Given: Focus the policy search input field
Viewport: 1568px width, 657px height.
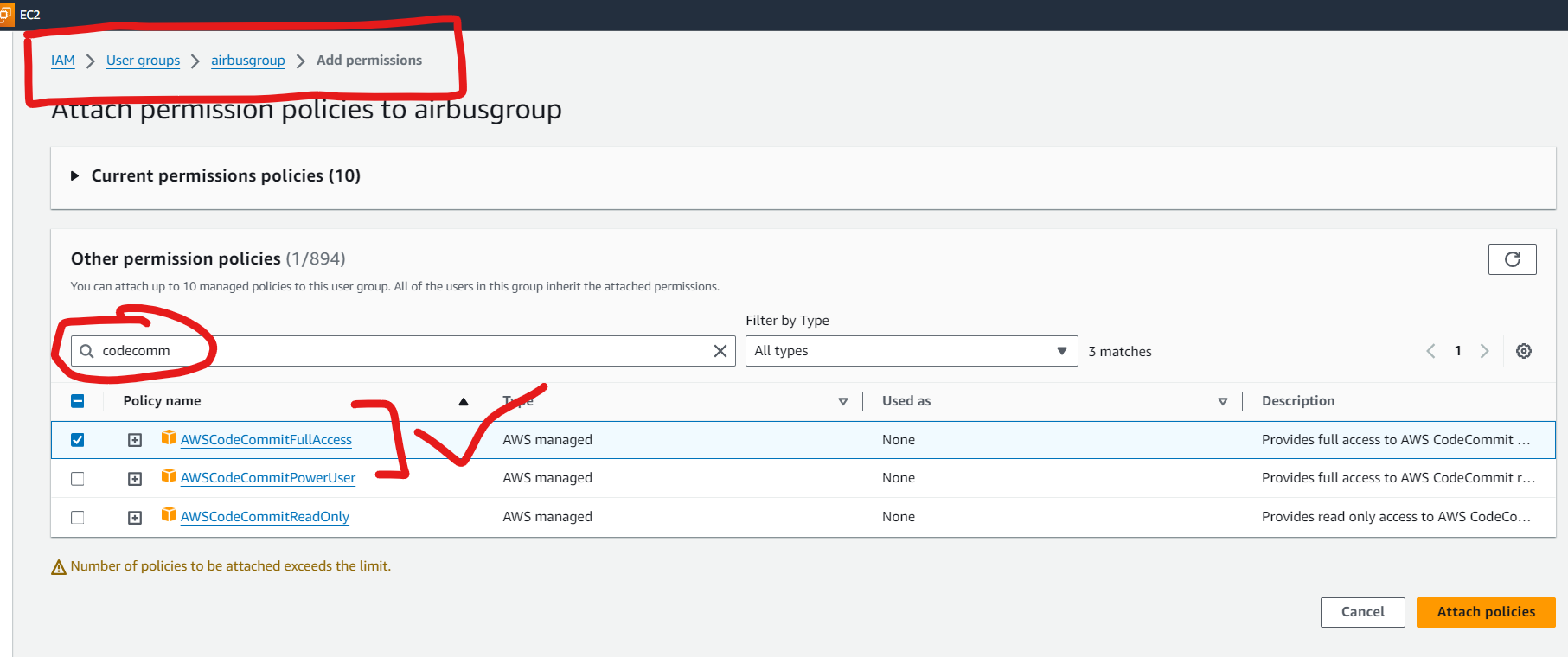Looking at the screenshot, I should pyautogui.click(x=403, y=351).
